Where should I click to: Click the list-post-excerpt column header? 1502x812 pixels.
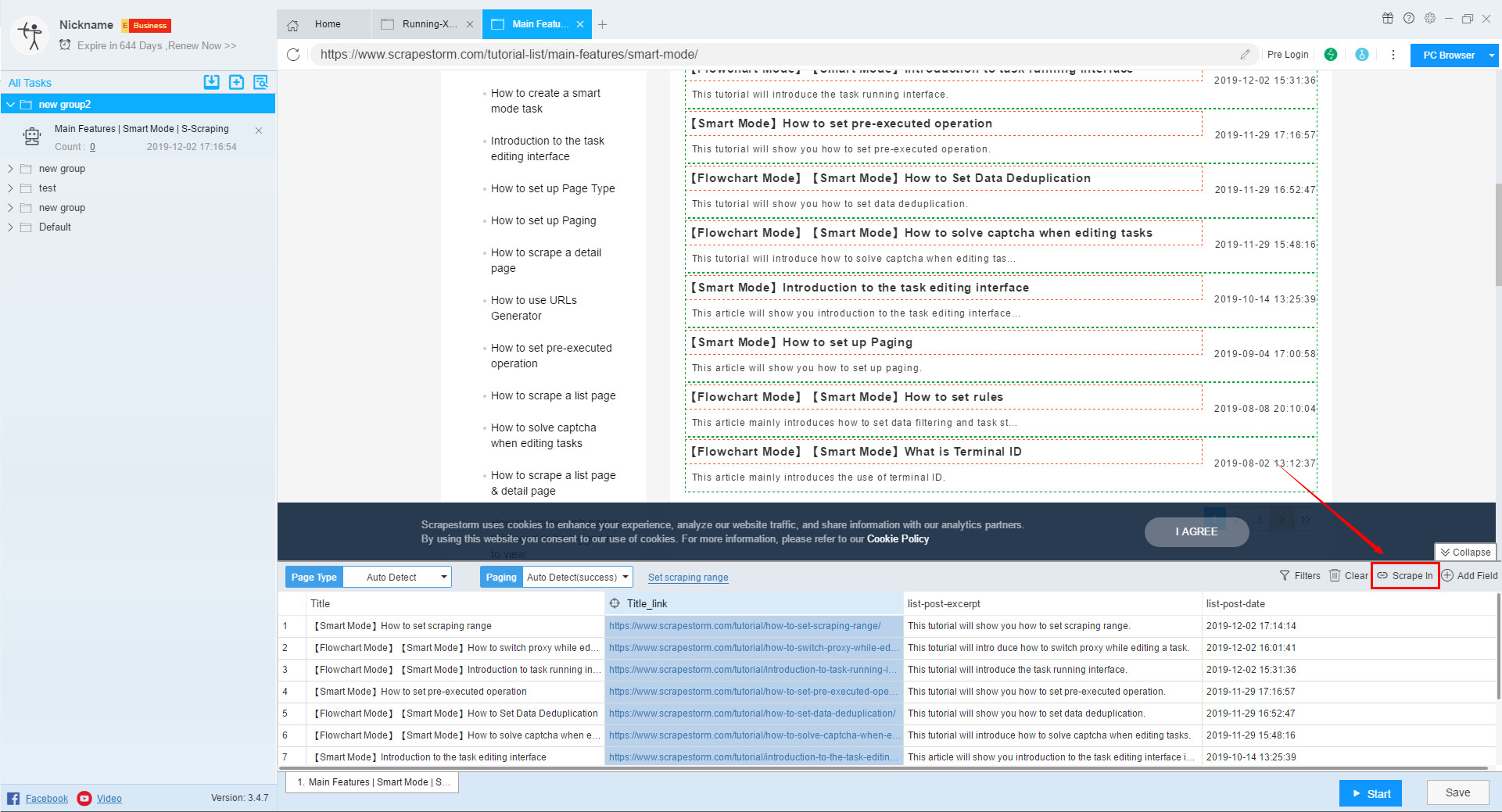click(x=1052, y=603)
